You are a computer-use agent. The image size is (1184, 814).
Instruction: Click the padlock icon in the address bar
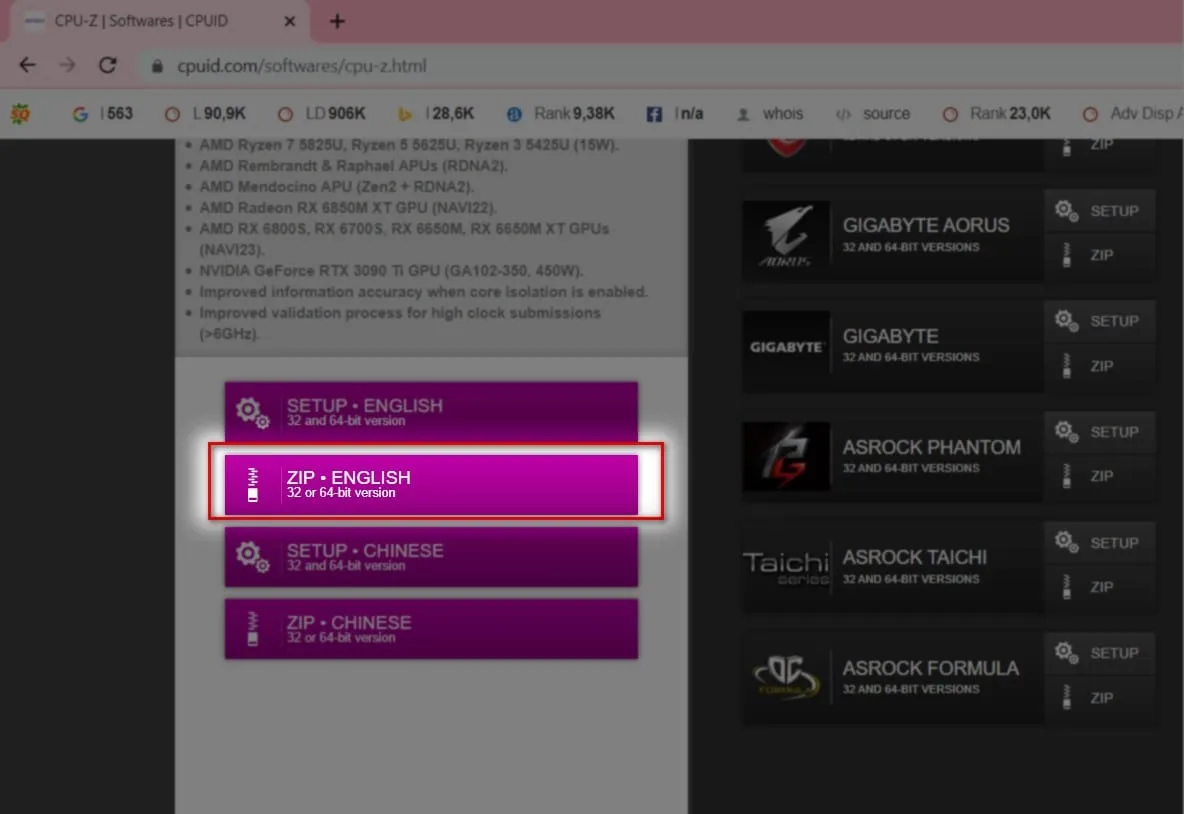(156, 65)
